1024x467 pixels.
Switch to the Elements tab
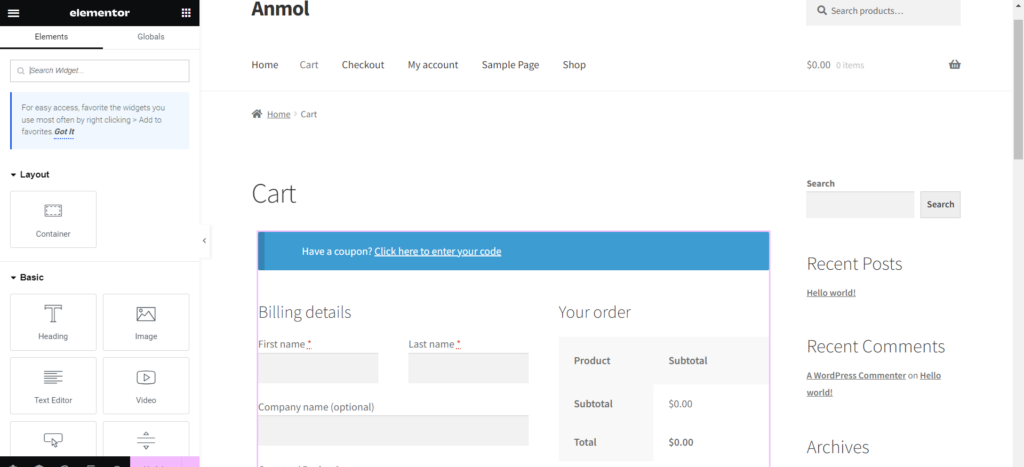(x=51, y=37)
